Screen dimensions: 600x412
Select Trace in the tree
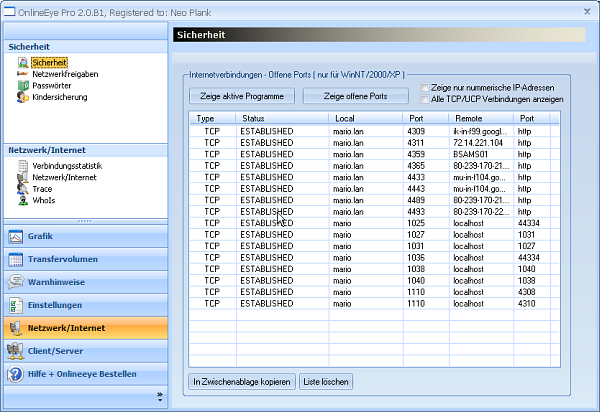point(42,189)
